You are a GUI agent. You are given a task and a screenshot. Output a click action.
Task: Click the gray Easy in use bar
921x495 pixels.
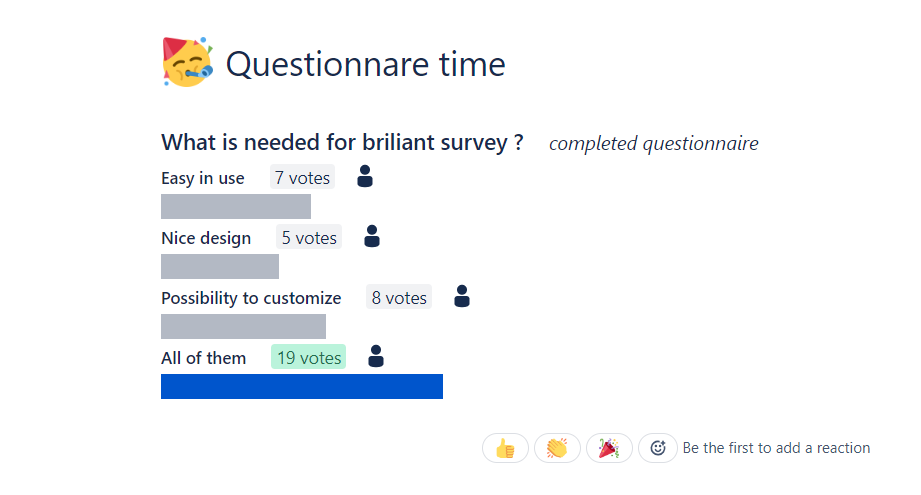click(x=236, y=207)
